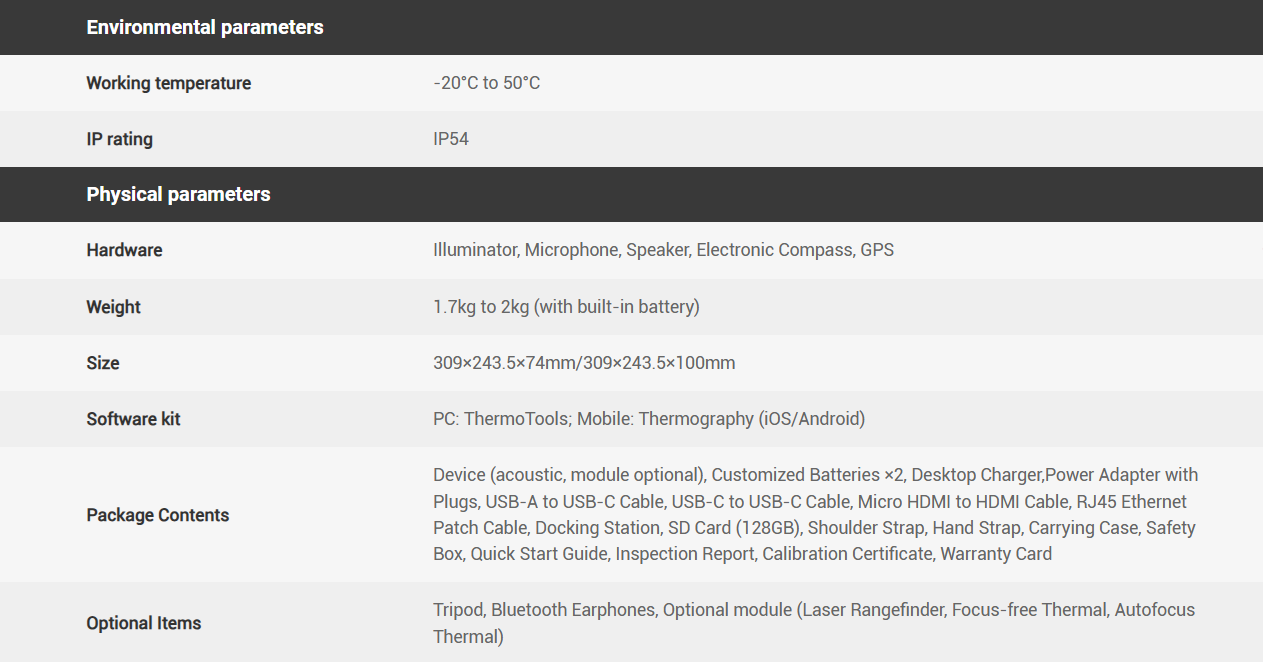The image size is (1263, 662).
Task: Click the Physical parameters section header
Action: coord(178,195)
